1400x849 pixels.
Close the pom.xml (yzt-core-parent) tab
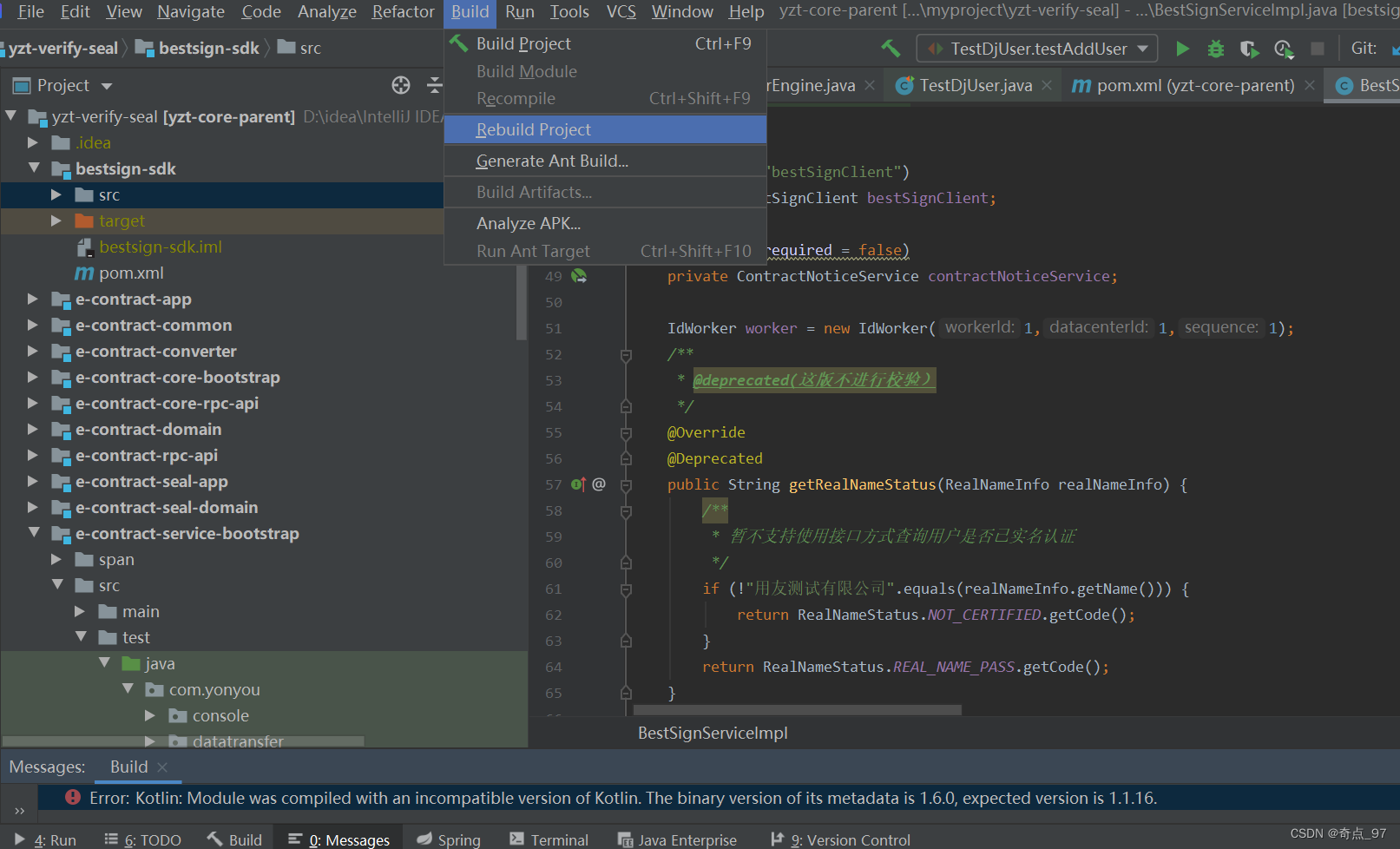pos(1310,85)
